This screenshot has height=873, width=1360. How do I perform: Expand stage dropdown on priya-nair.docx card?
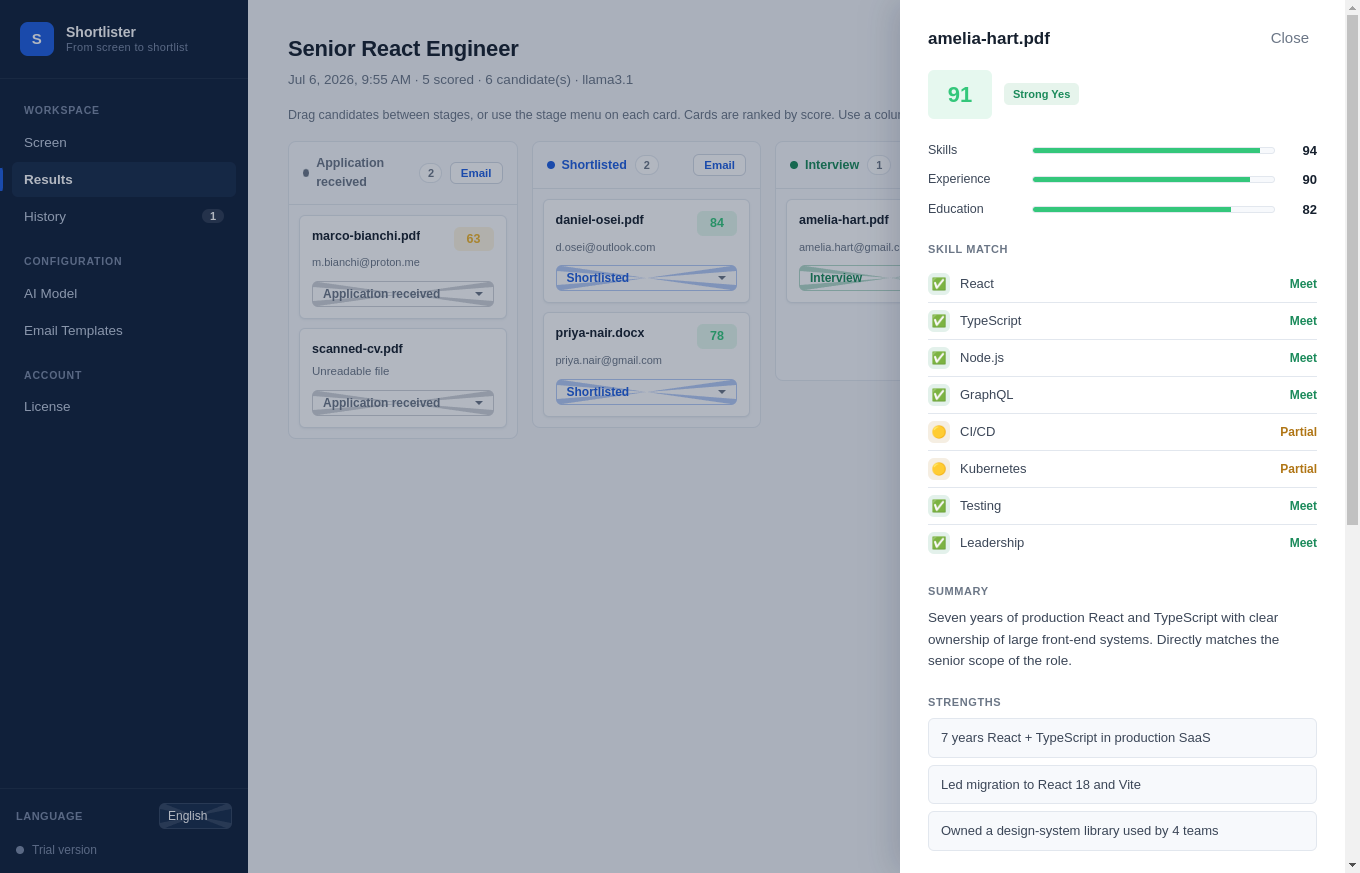click(646, 392)
